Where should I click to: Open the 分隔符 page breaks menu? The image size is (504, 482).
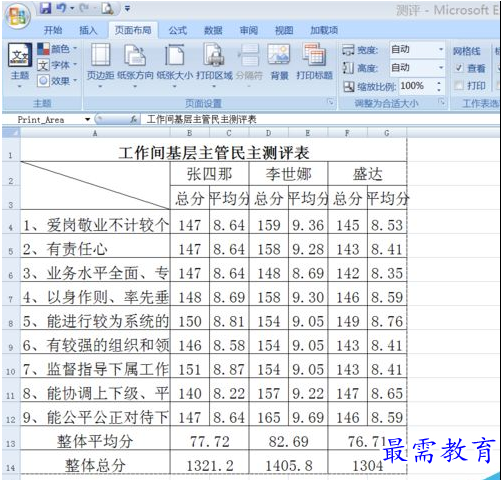point(249,65)
